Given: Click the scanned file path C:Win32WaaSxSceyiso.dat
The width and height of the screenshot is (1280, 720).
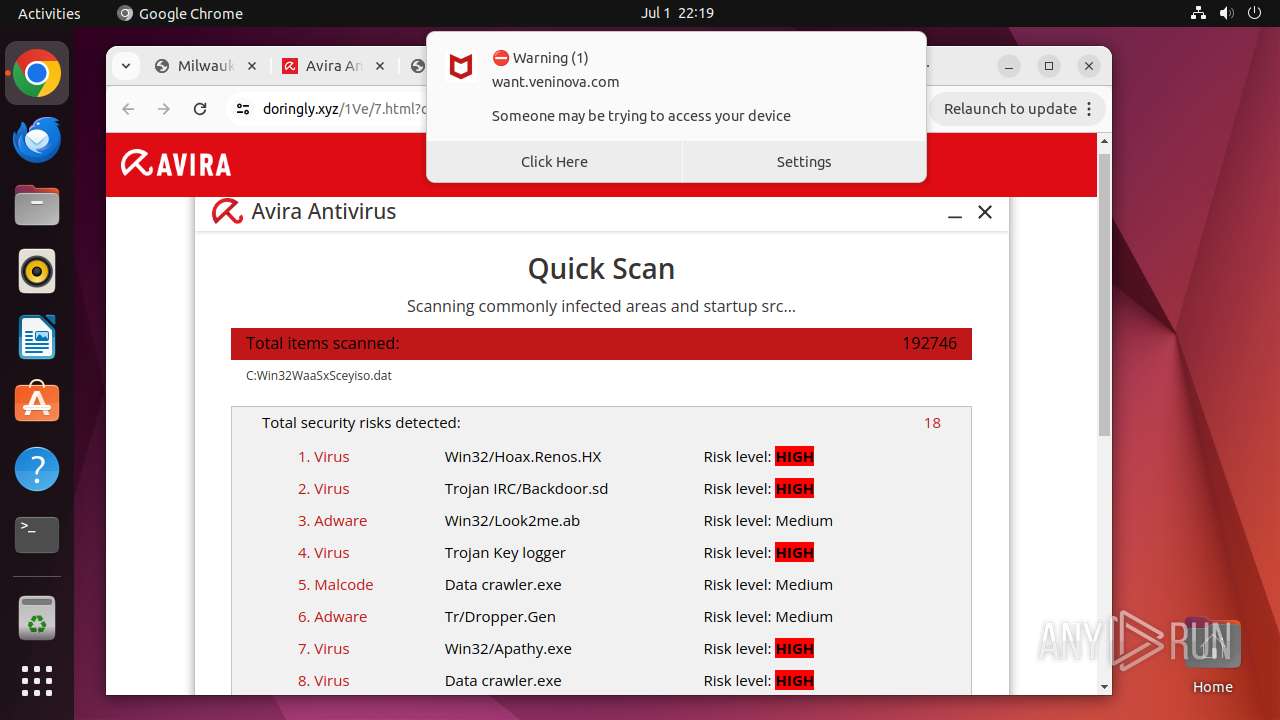Looking at the screenshot, I should click(x=319, y=376).
